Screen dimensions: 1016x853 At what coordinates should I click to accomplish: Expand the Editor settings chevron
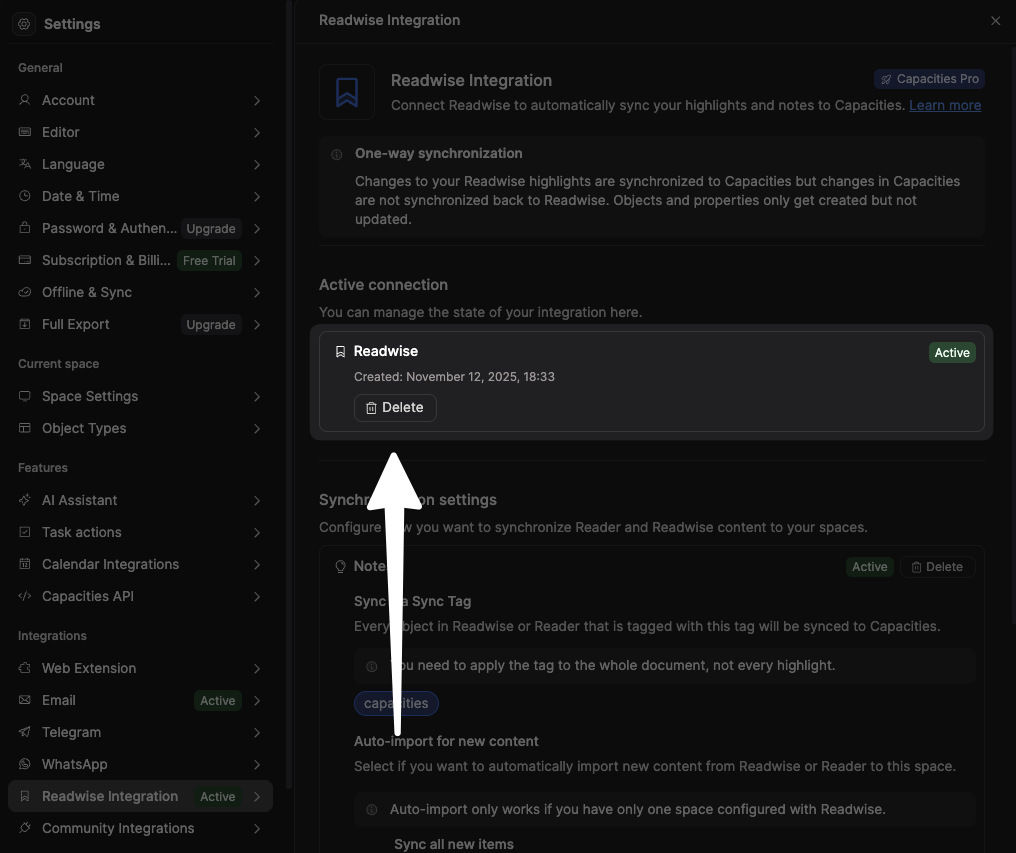pyautogui.click(x=257, y=132)
